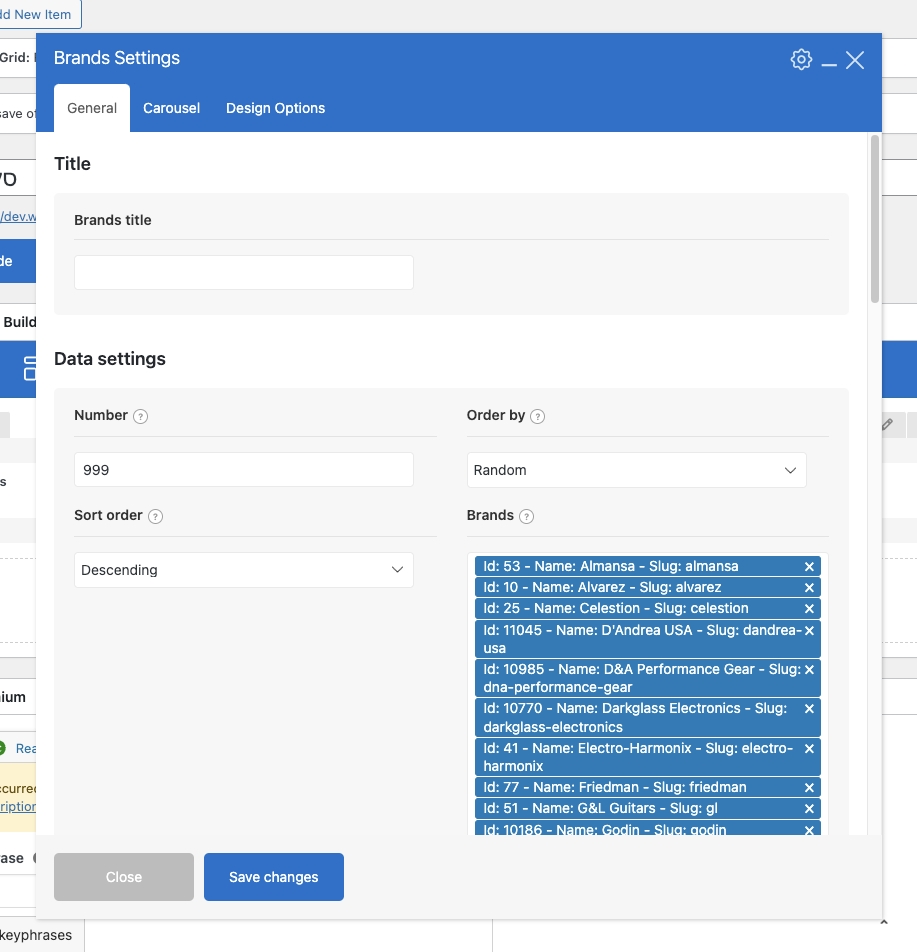Remove the Darkglass Electronics brand tag
Screen dimensions: 917x952
(809, 709)
